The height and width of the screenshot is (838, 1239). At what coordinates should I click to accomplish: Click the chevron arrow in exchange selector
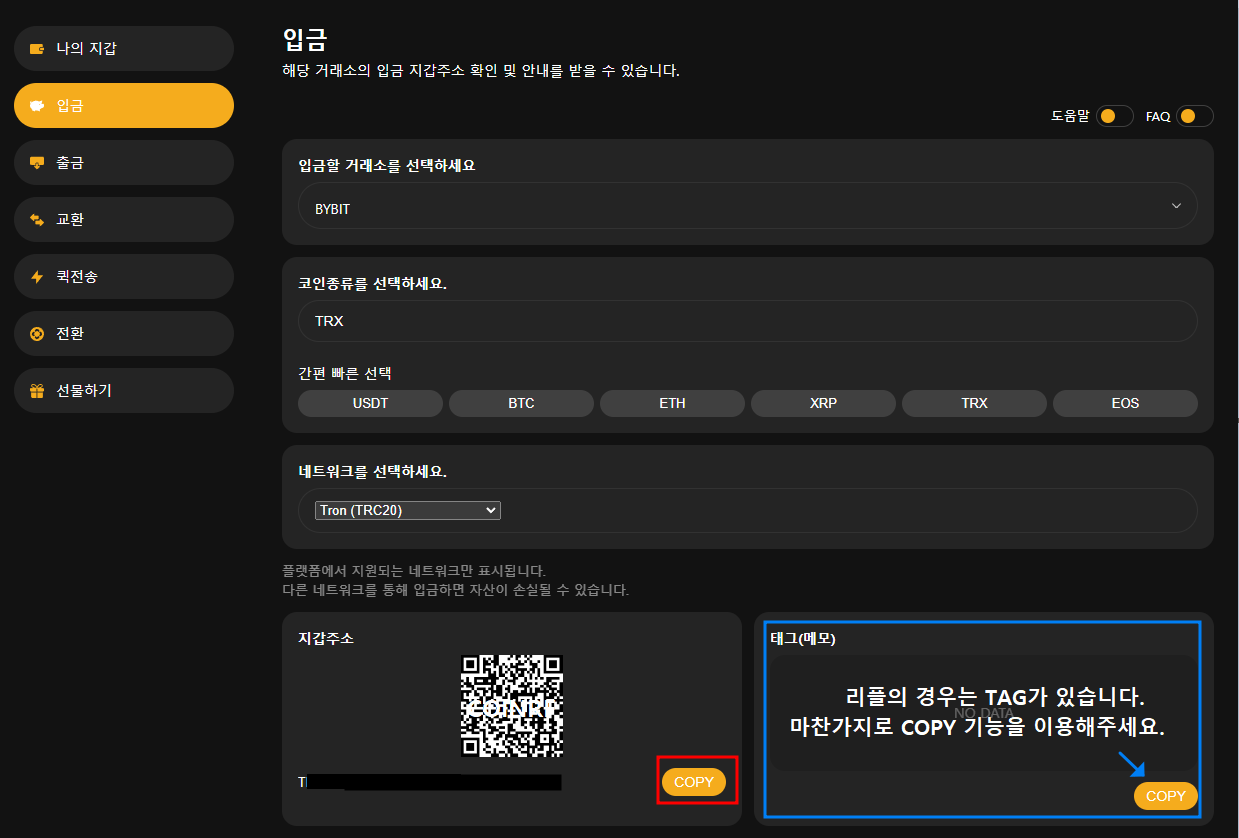pos(1176,206)
